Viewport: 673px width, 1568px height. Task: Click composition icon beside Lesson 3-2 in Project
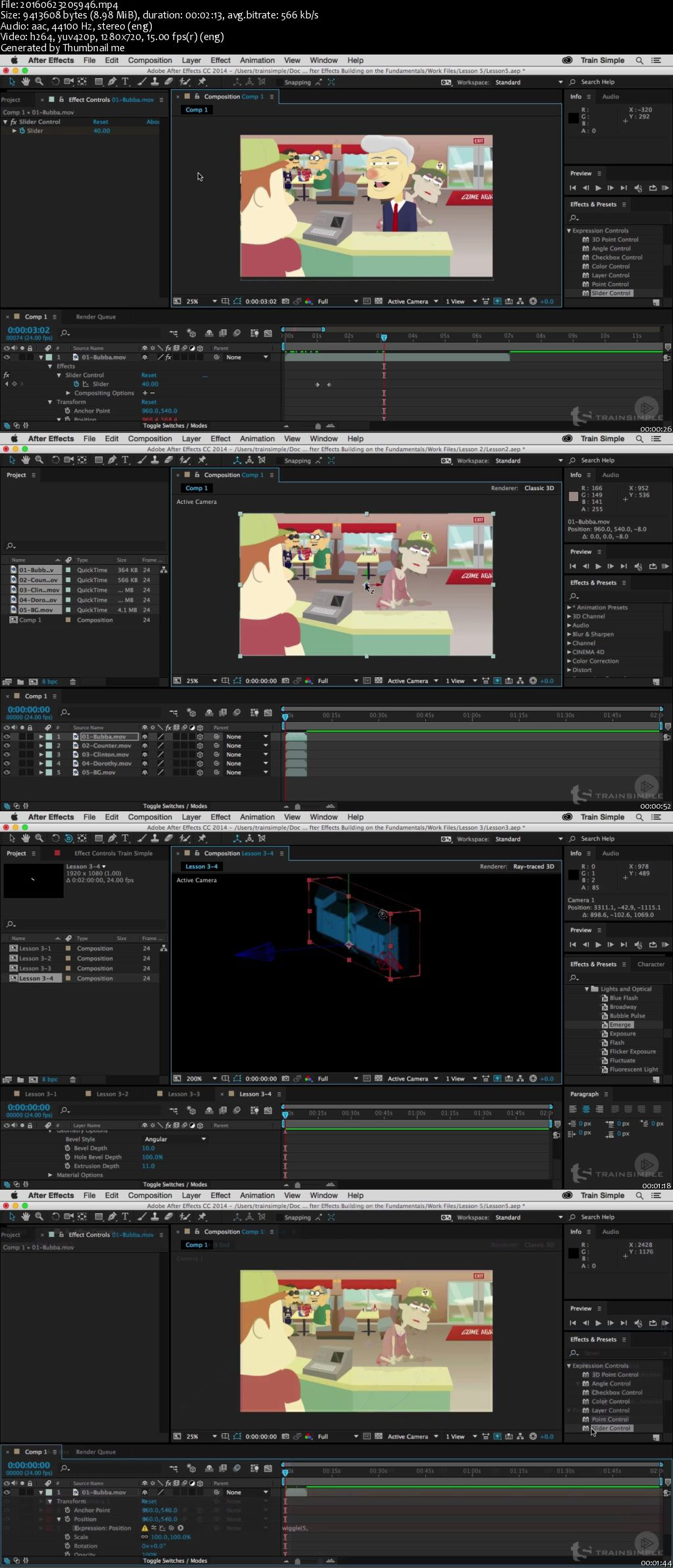(x=13, y=958)
